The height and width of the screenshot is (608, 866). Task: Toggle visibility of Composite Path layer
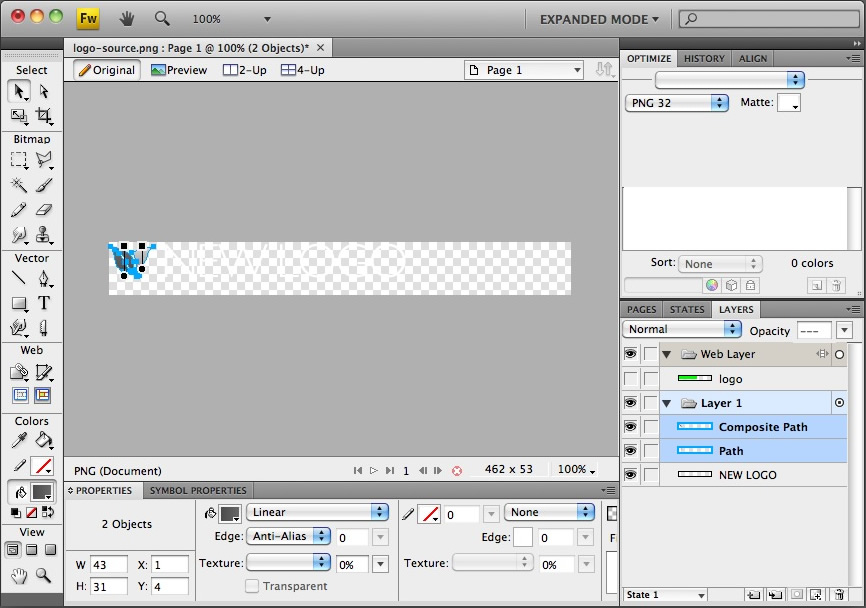coord(630,427)
